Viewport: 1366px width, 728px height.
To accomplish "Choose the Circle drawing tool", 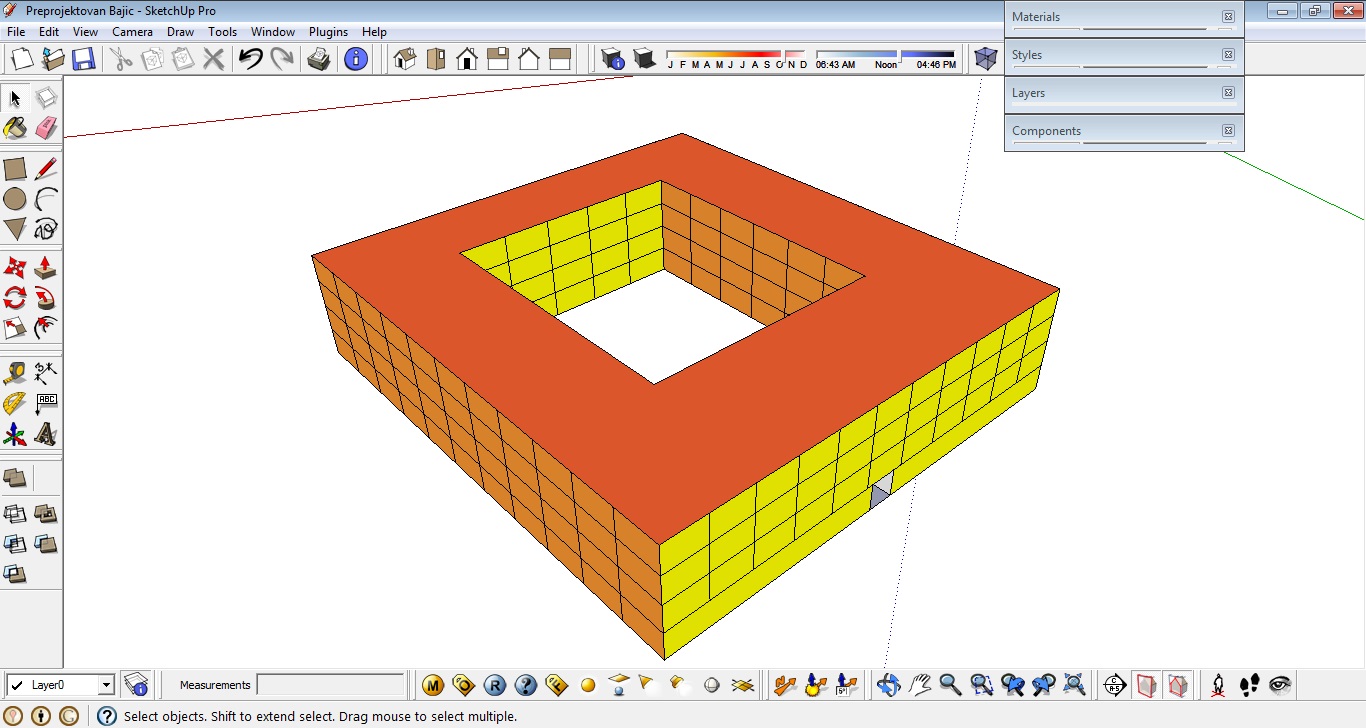I will click(15, 199).
